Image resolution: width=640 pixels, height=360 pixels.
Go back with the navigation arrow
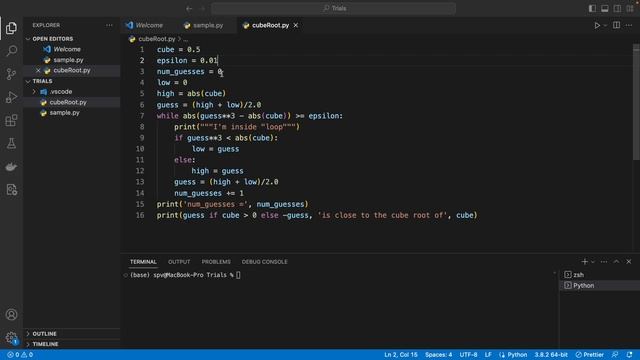click(189, 8)
